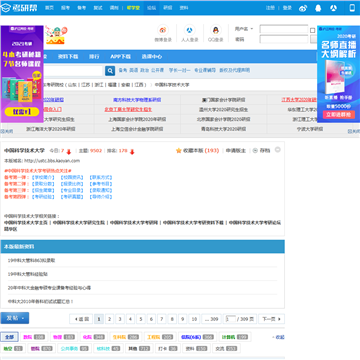Viewport: 360px width, 360px height.
Task: Open the mobile phone icon in top bar
Action: (352, 8)
